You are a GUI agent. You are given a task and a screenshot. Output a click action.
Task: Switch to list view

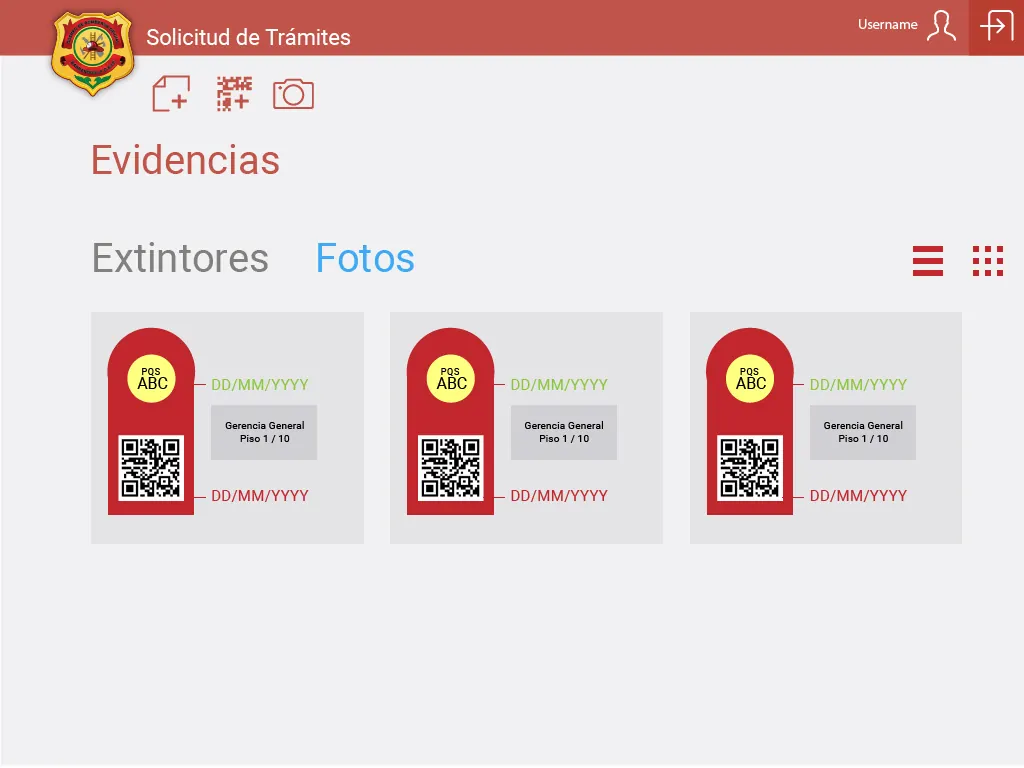point(928,261)
